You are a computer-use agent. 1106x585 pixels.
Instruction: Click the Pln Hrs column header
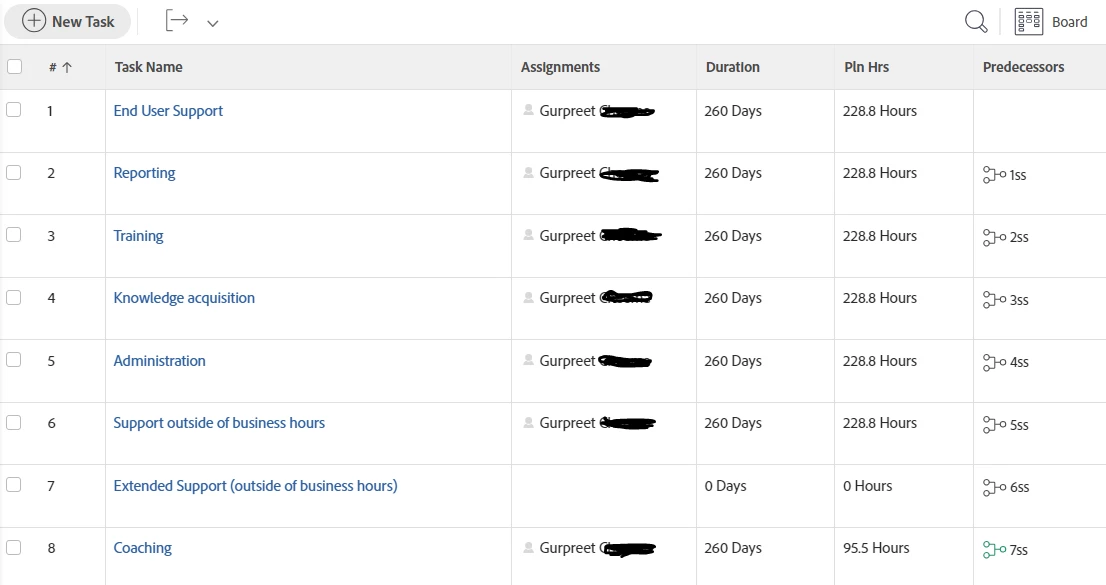[866, 67]
